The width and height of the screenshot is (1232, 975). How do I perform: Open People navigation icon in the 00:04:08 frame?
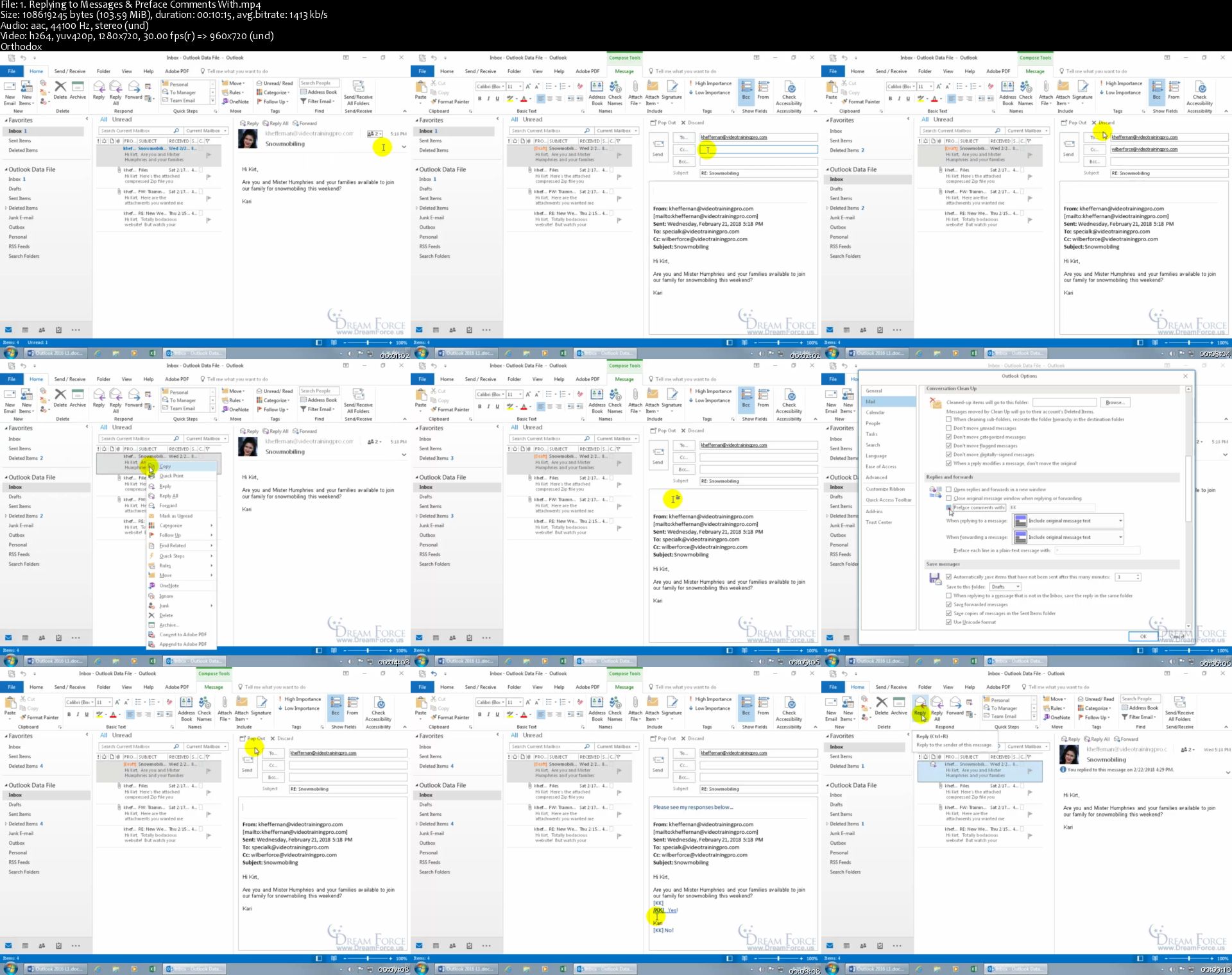[x=42, y=638]
